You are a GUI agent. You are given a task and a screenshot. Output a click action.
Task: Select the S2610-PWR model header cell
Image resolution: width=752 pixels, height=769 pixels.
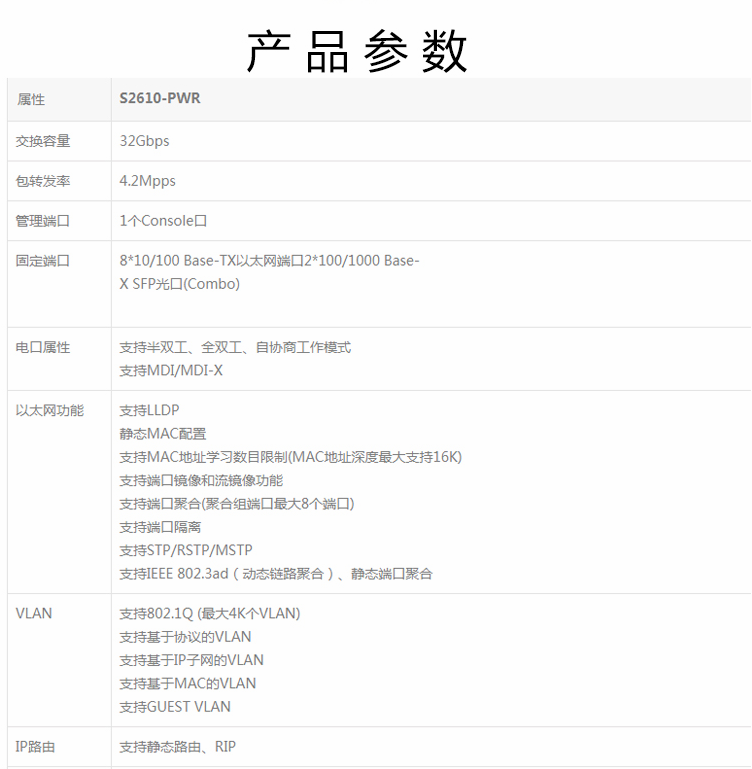click(x=160, y=99)
